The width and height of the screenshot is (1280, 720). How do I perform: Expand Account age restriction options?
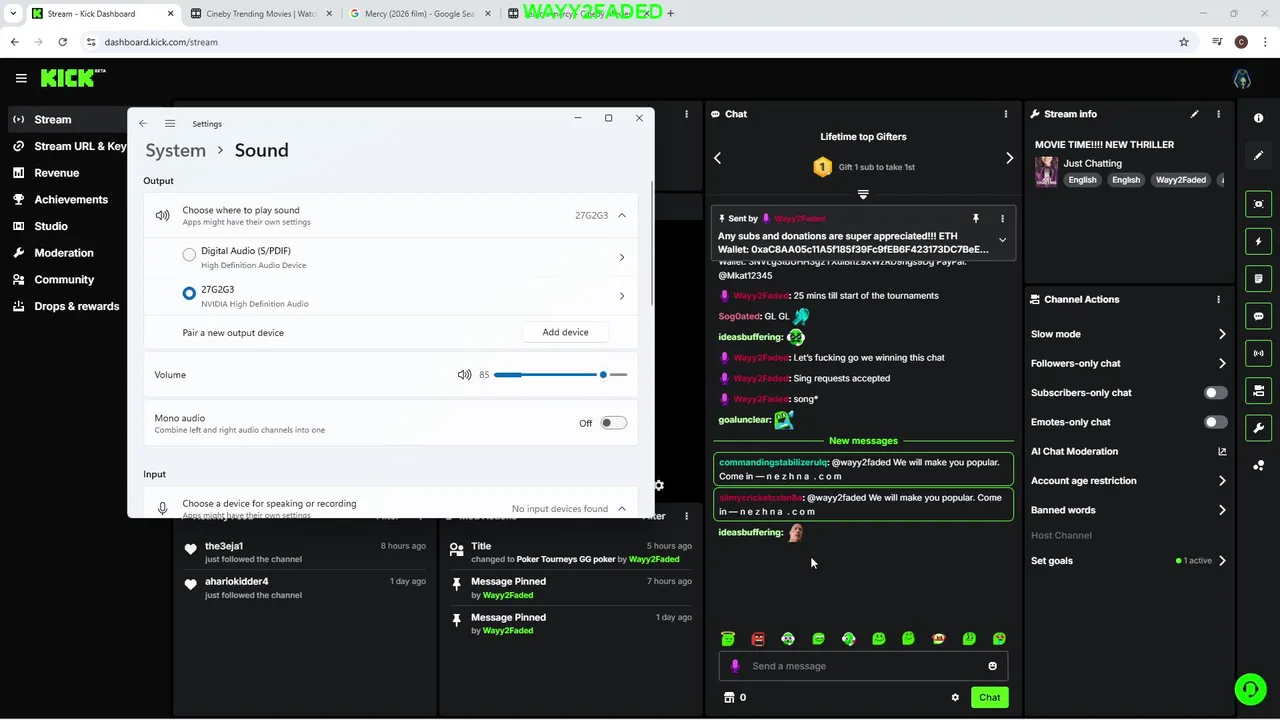click(x=1222, y=481)
